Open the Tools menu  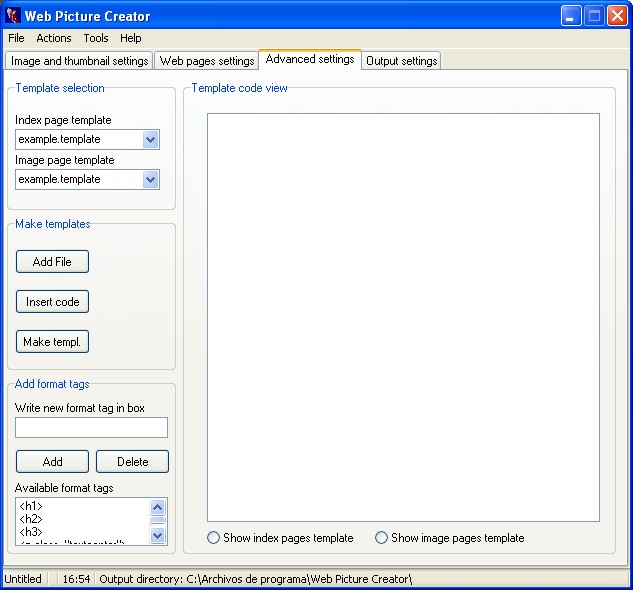click(96, 38)
